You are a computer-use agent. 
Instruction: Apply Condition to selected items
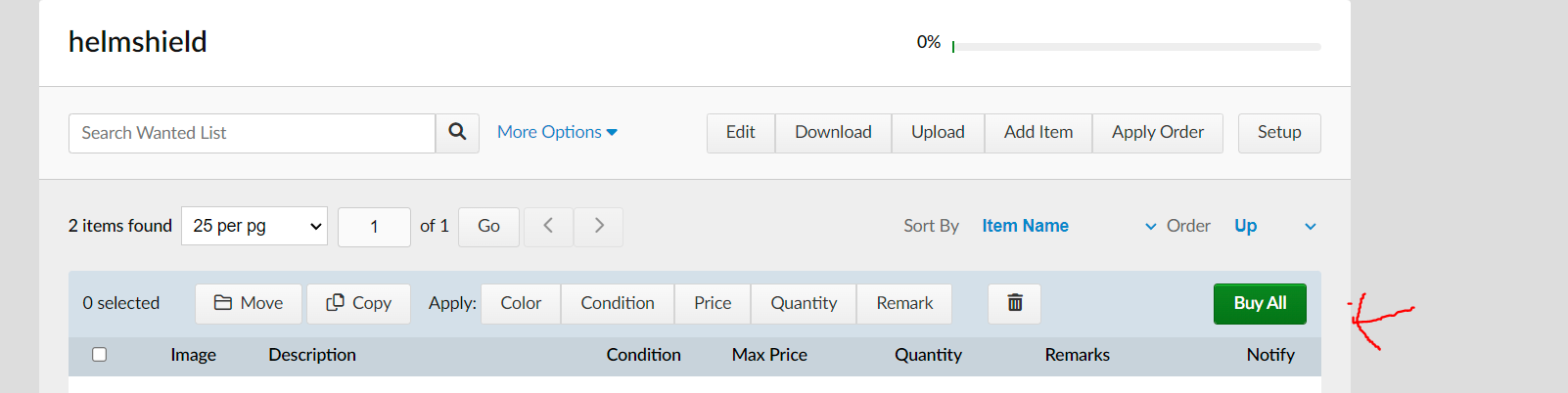click(618, 303)
